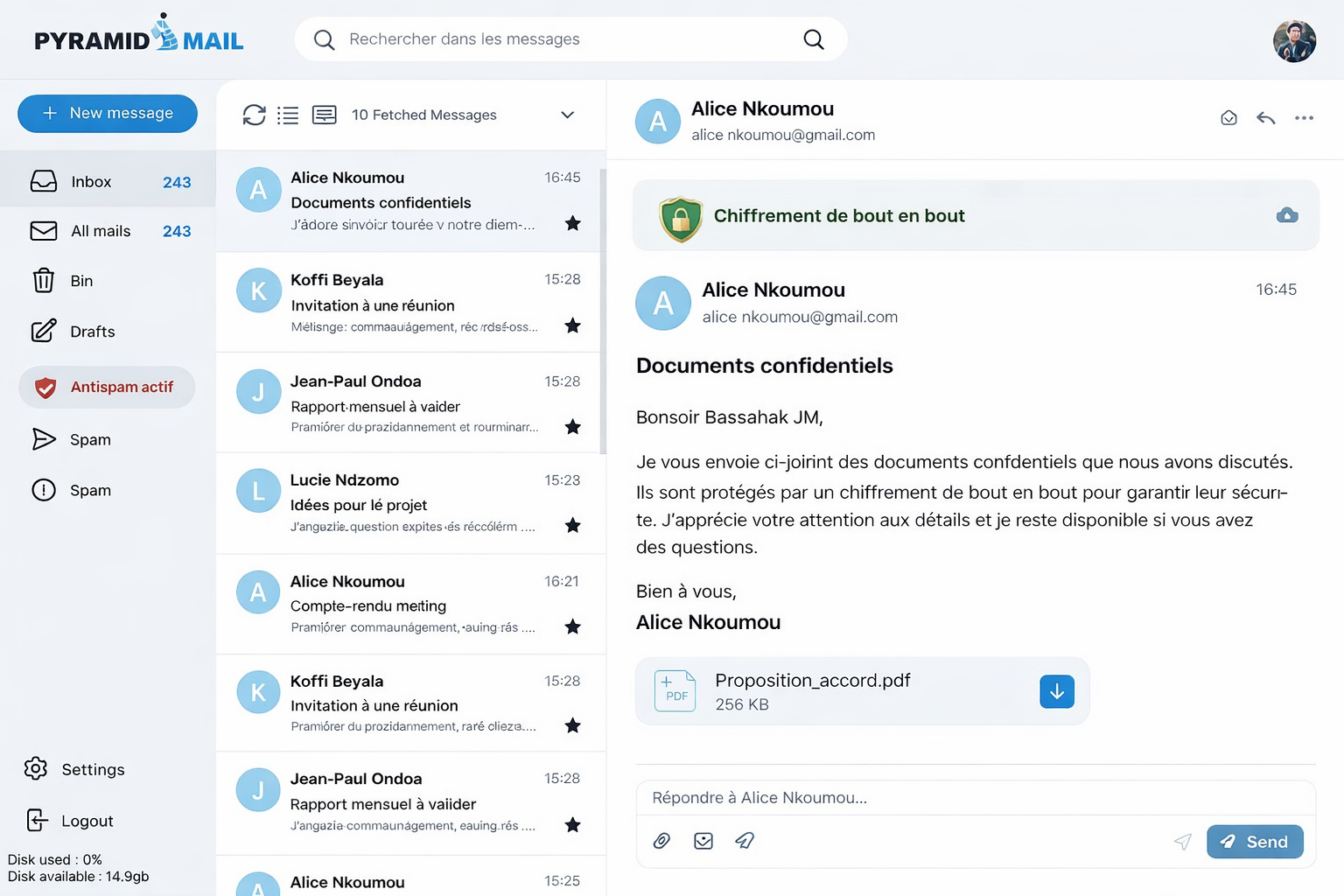This screenshot has width=1344, height=896.
Task: Toggle star on Rapport mensuel à vaider message
Action: click(x=573, y=427)
